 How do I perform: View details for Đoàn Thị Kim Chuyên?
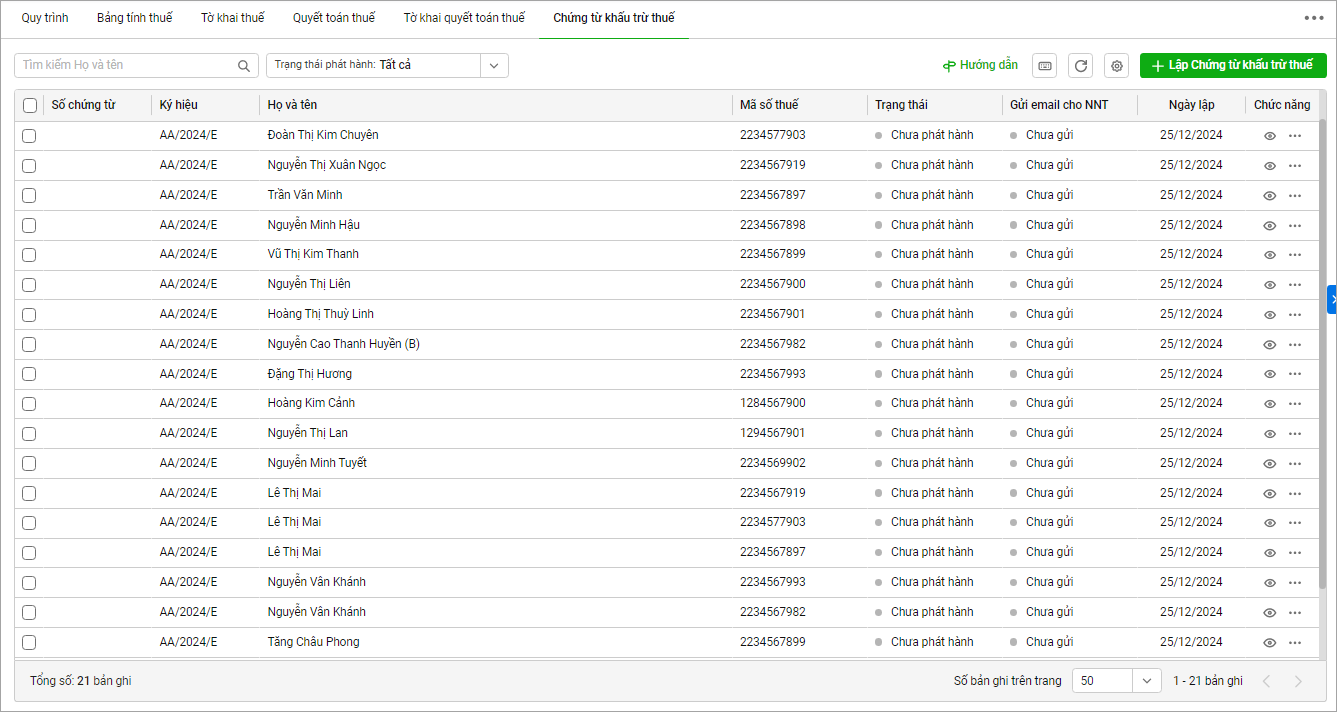[x=1270, y=136]
